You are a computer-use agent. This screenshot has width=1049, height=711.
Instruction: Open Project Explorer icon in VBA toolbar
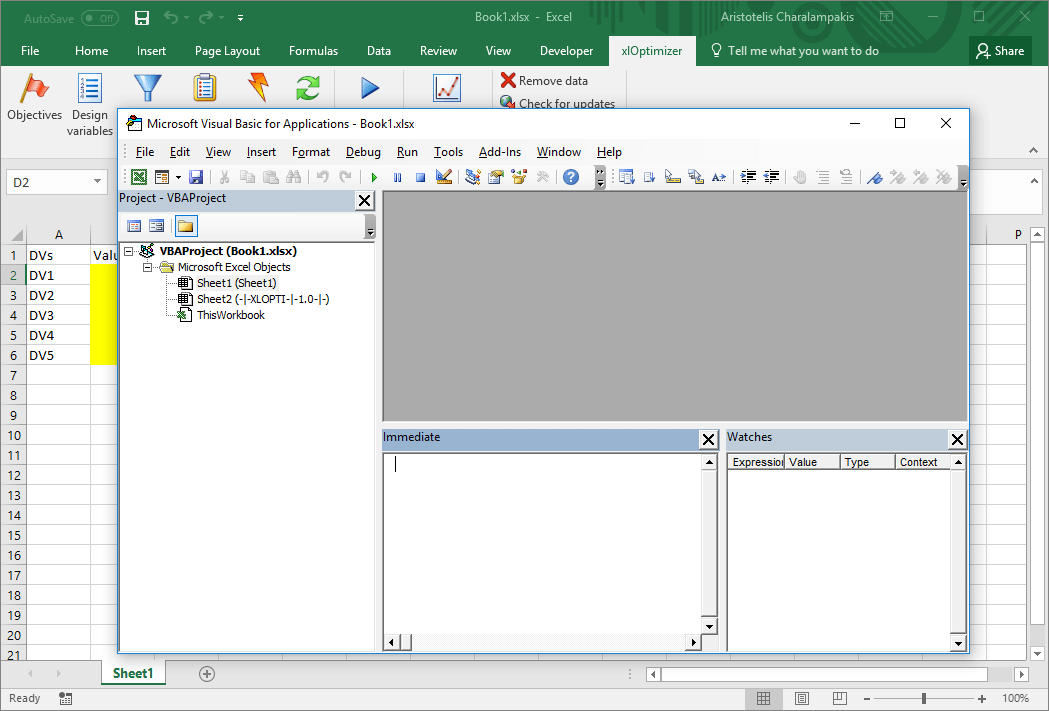tap(472, 177)
